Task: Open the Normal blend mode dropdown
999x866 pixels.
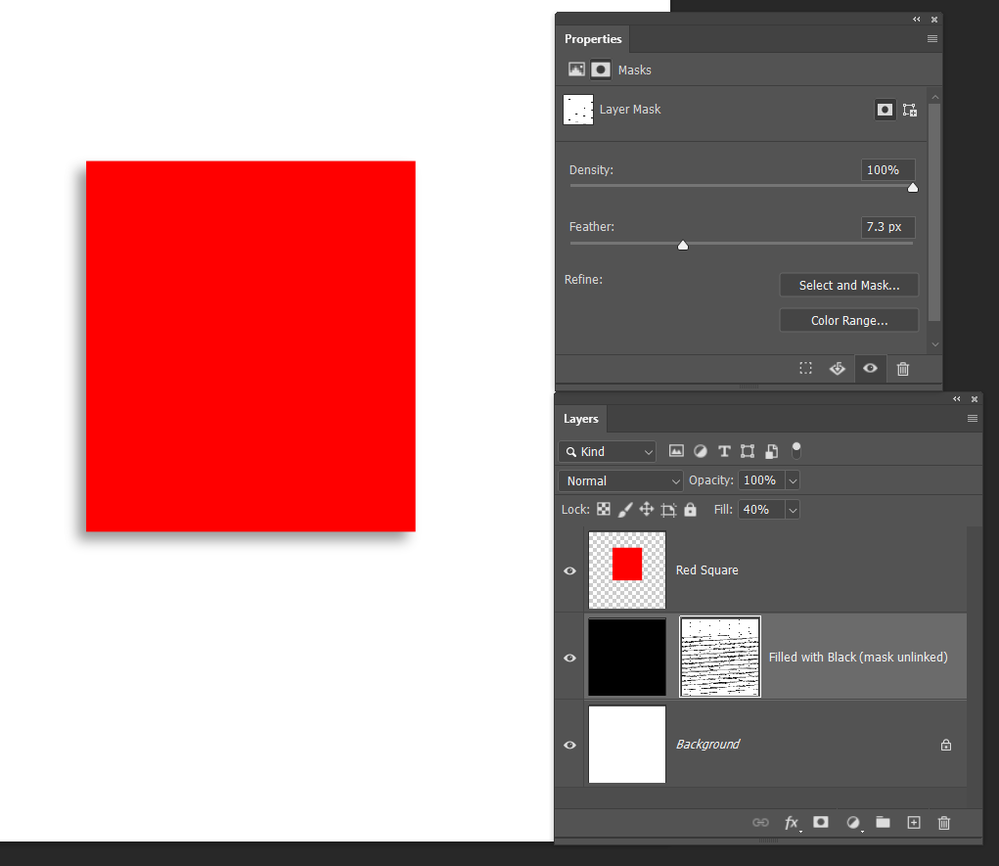Action: click(621, 480)
